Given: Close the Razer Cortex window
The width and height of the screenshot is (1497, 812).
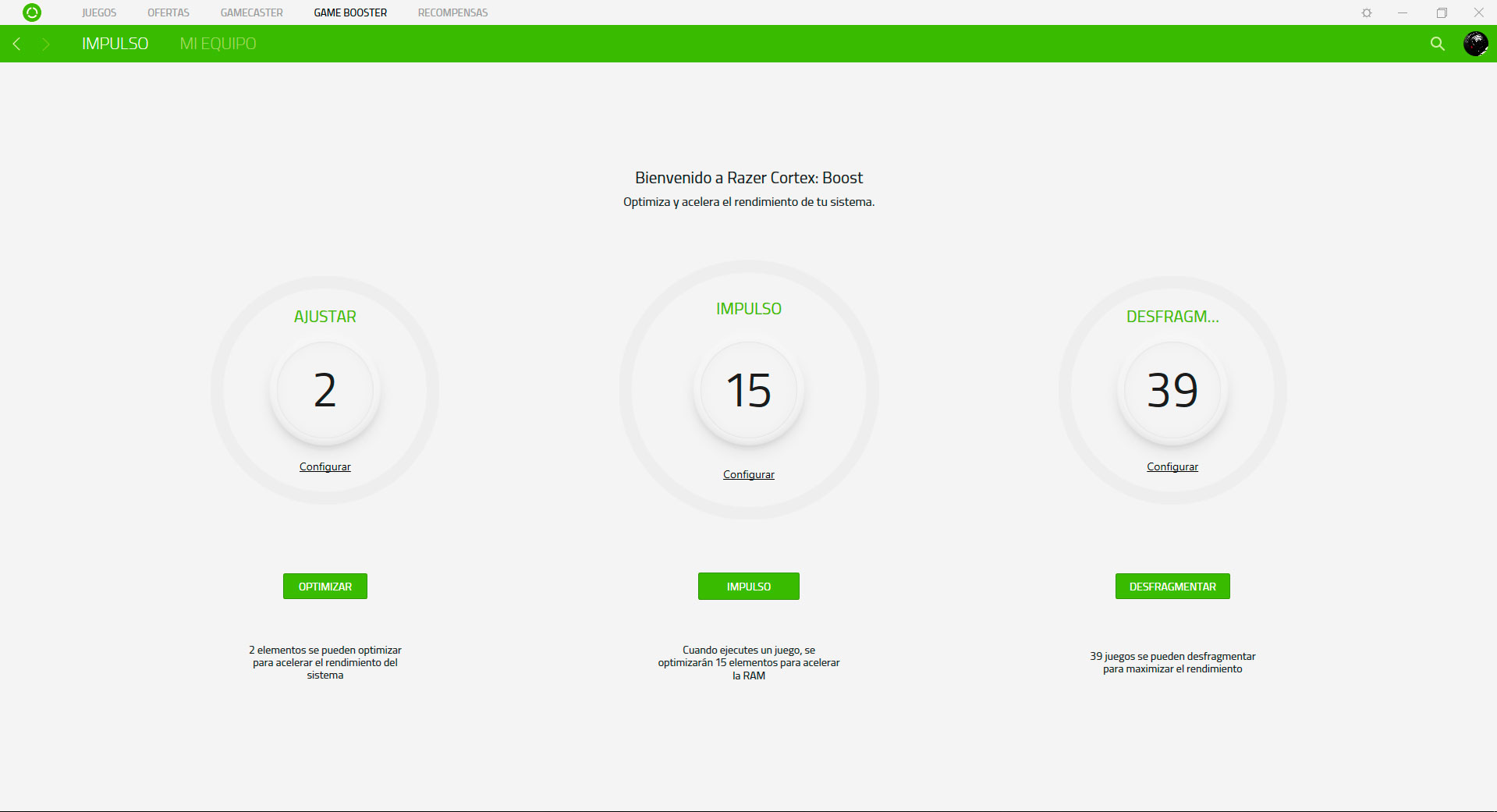Looking at the screenshot, I should point(1478,12).
